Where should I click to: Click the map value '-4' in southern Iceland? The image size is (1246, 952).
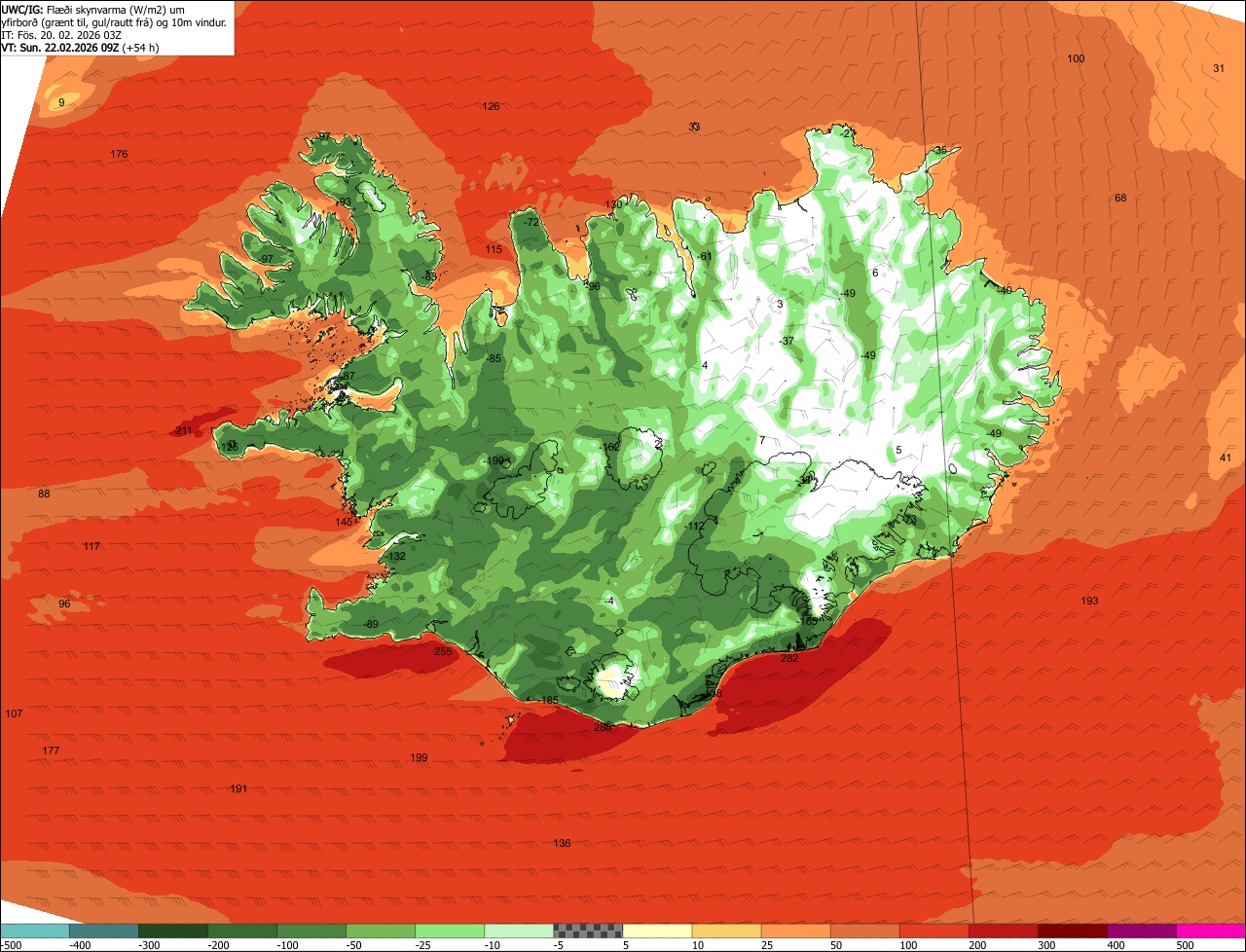608,601
